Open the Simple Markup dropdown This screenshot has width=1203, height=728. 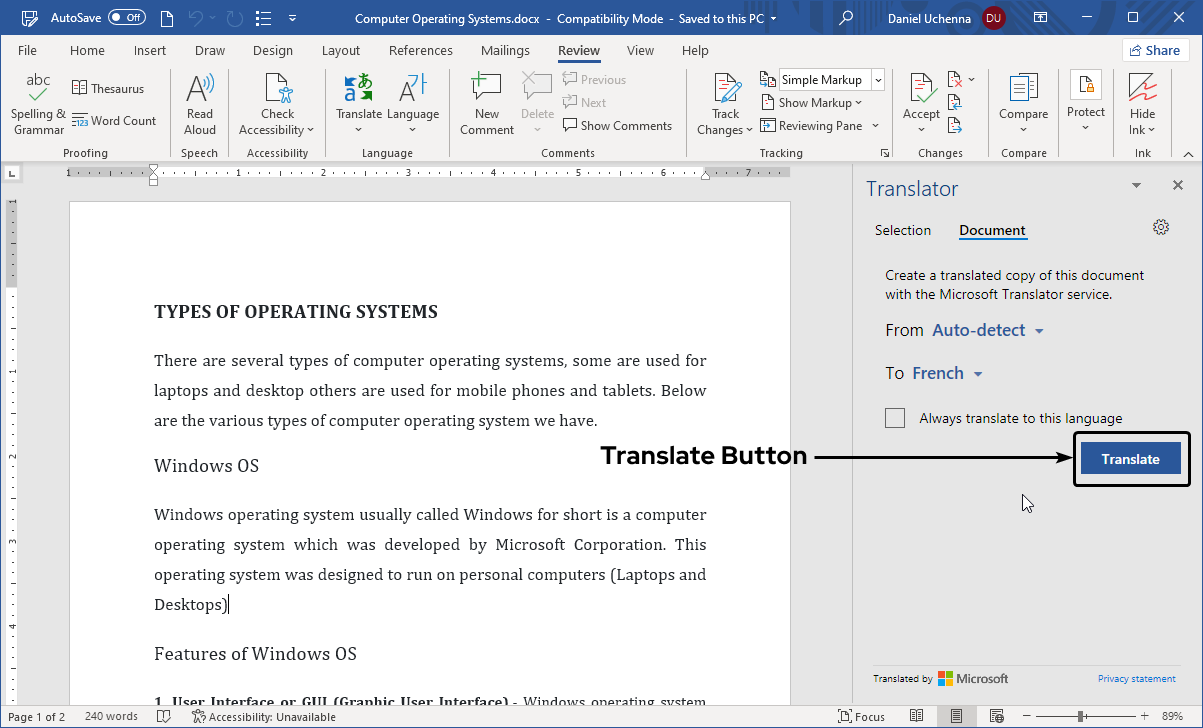point(876,79)
